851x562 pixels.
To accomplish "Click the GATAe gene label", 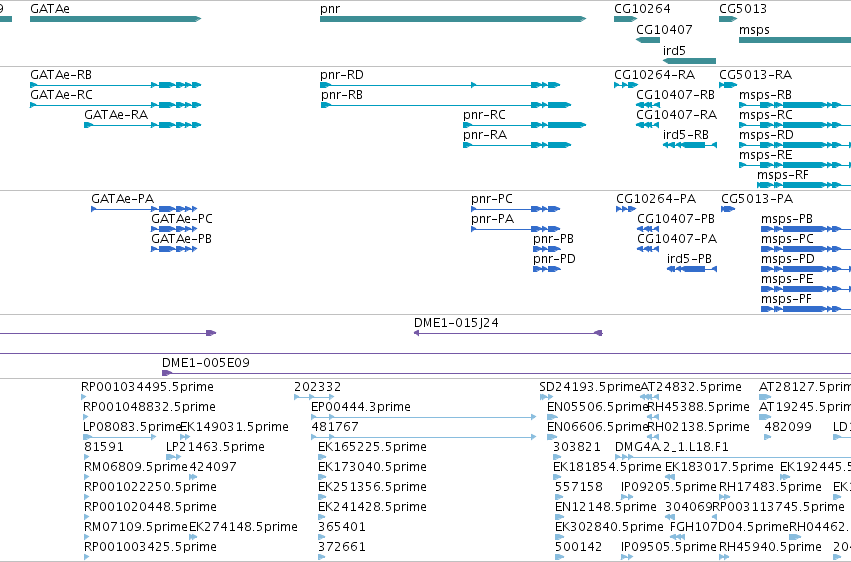I will 50,9.
